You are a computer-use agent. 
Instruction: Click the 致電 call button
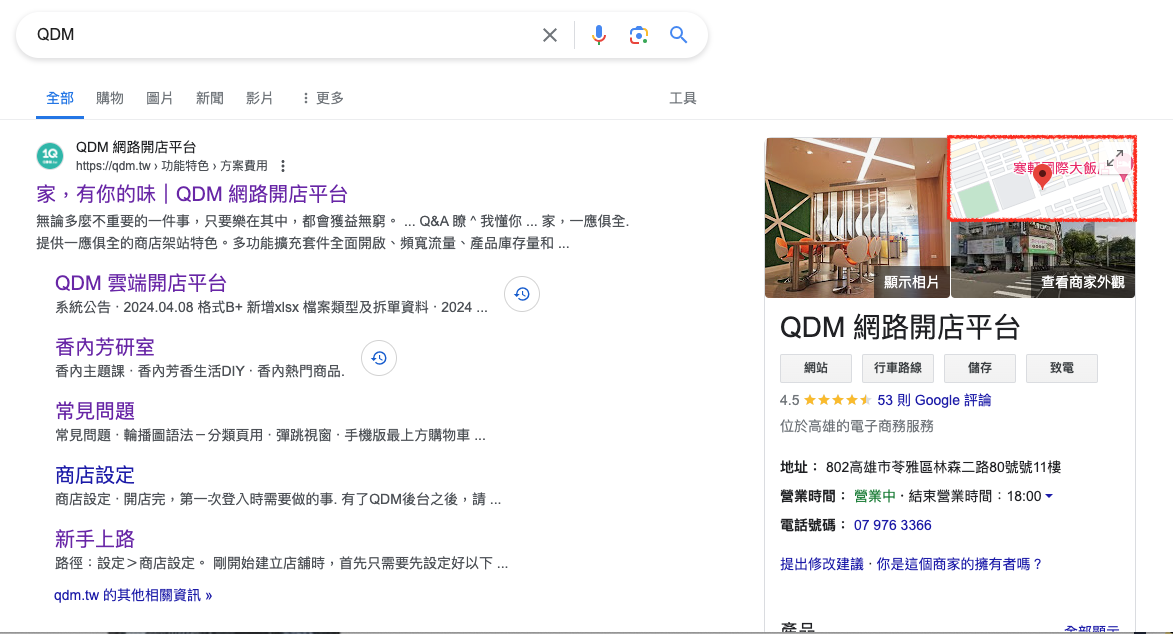pyautogui.click(x=1062, y=368)
